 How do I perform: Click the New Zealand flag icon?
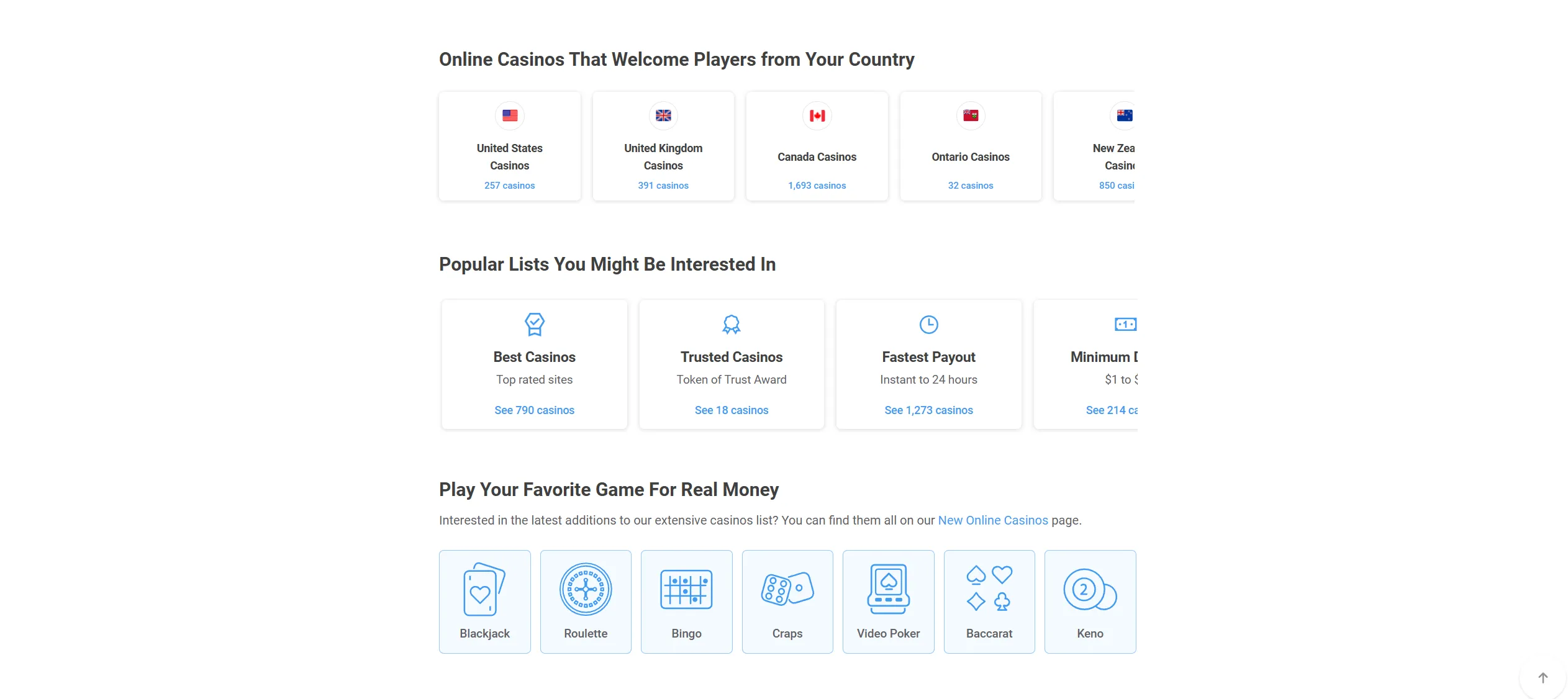tap(1124, 115)
